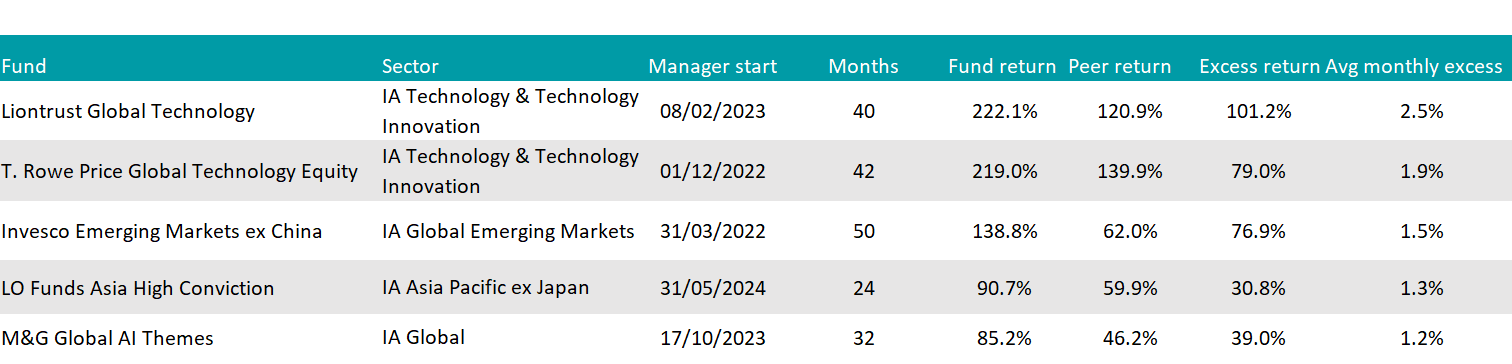
Task: Select T. Rowe Price Global Technology Equity
Action: [x=179, y=171]
